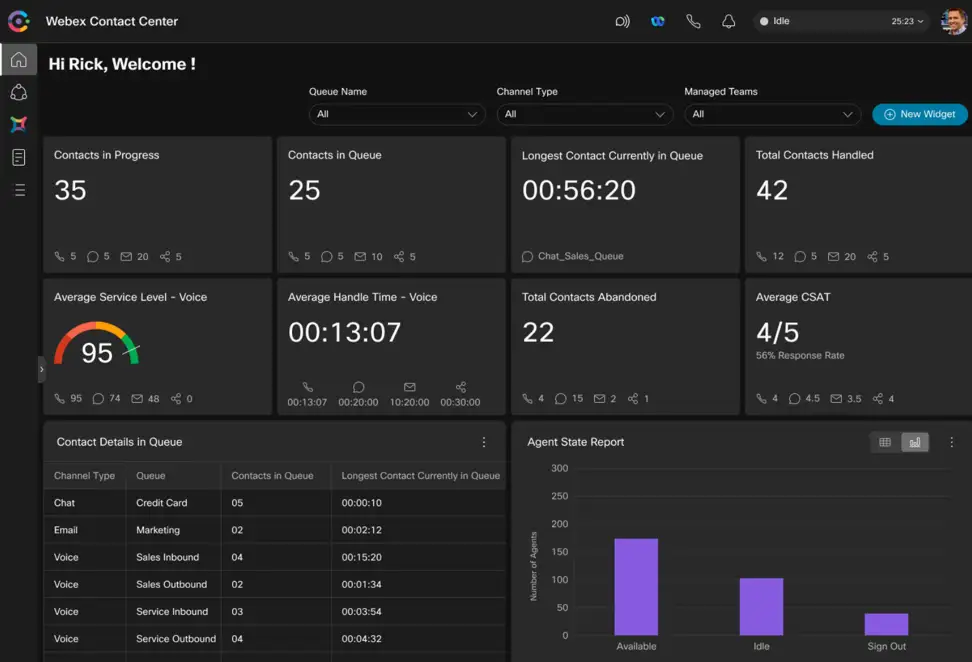Screen dimensions: 972x662
Task: Click the audio speaker icon in header
Action: click(x=622, y=22)
